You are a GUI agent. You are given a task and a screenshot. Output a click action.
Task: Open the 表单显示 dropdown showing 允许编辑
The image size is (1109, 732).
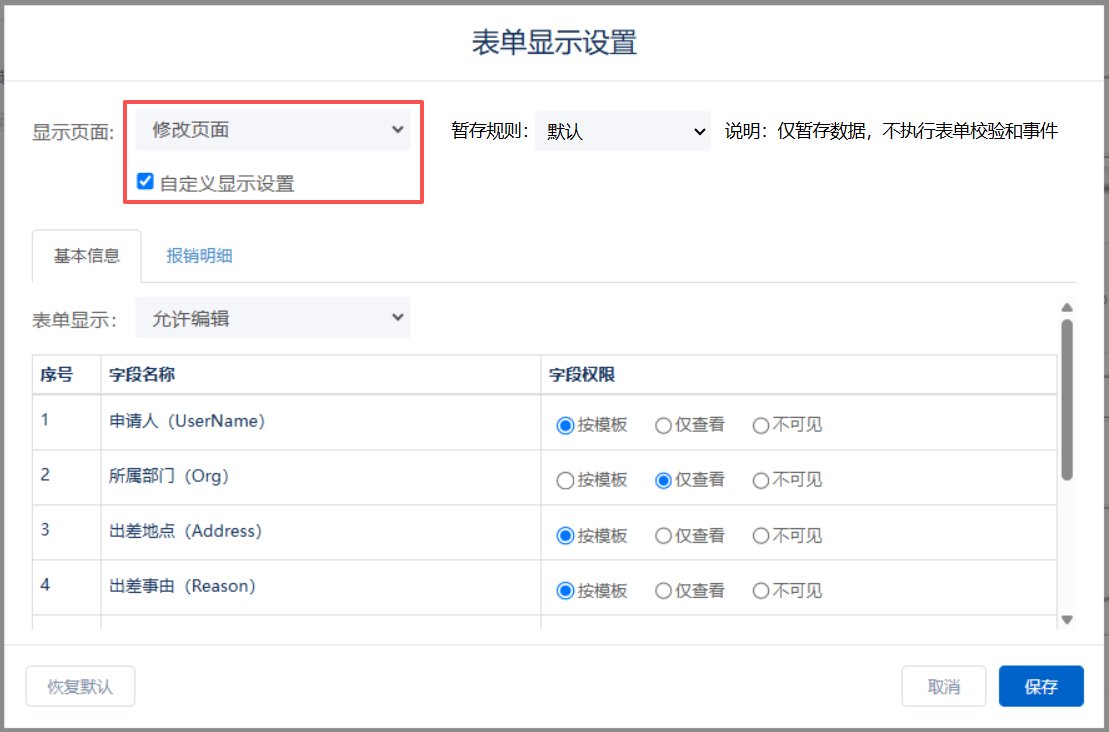click(272, 318)
